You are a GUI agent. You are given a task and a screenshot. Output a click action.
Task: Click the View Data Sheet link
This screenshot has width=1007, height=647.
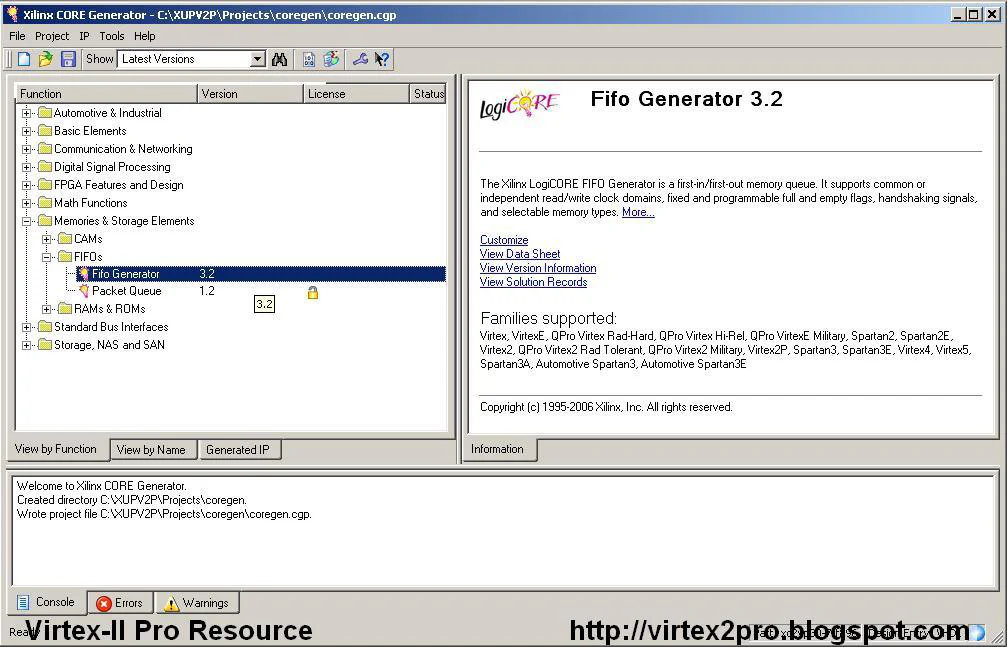[520, 254]
